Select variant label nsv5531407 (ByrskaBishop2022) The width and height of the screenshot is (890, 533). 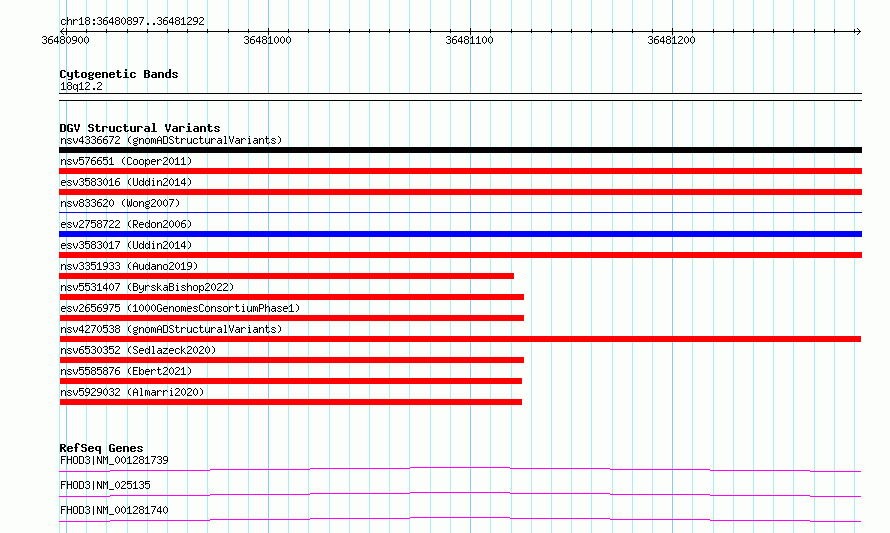point(147,287)
